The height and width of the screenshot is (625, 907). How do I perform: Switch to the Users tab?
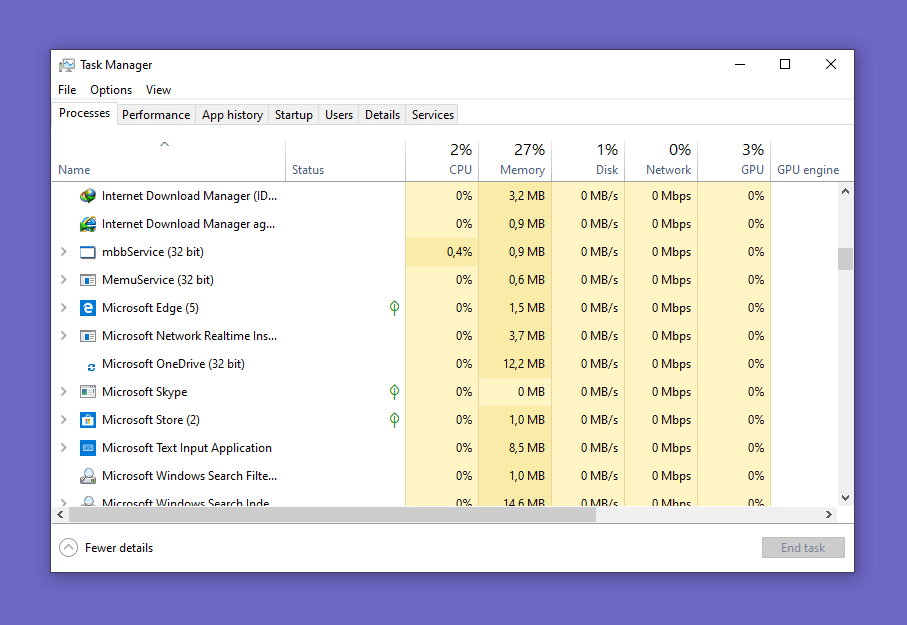click(338, 115)
